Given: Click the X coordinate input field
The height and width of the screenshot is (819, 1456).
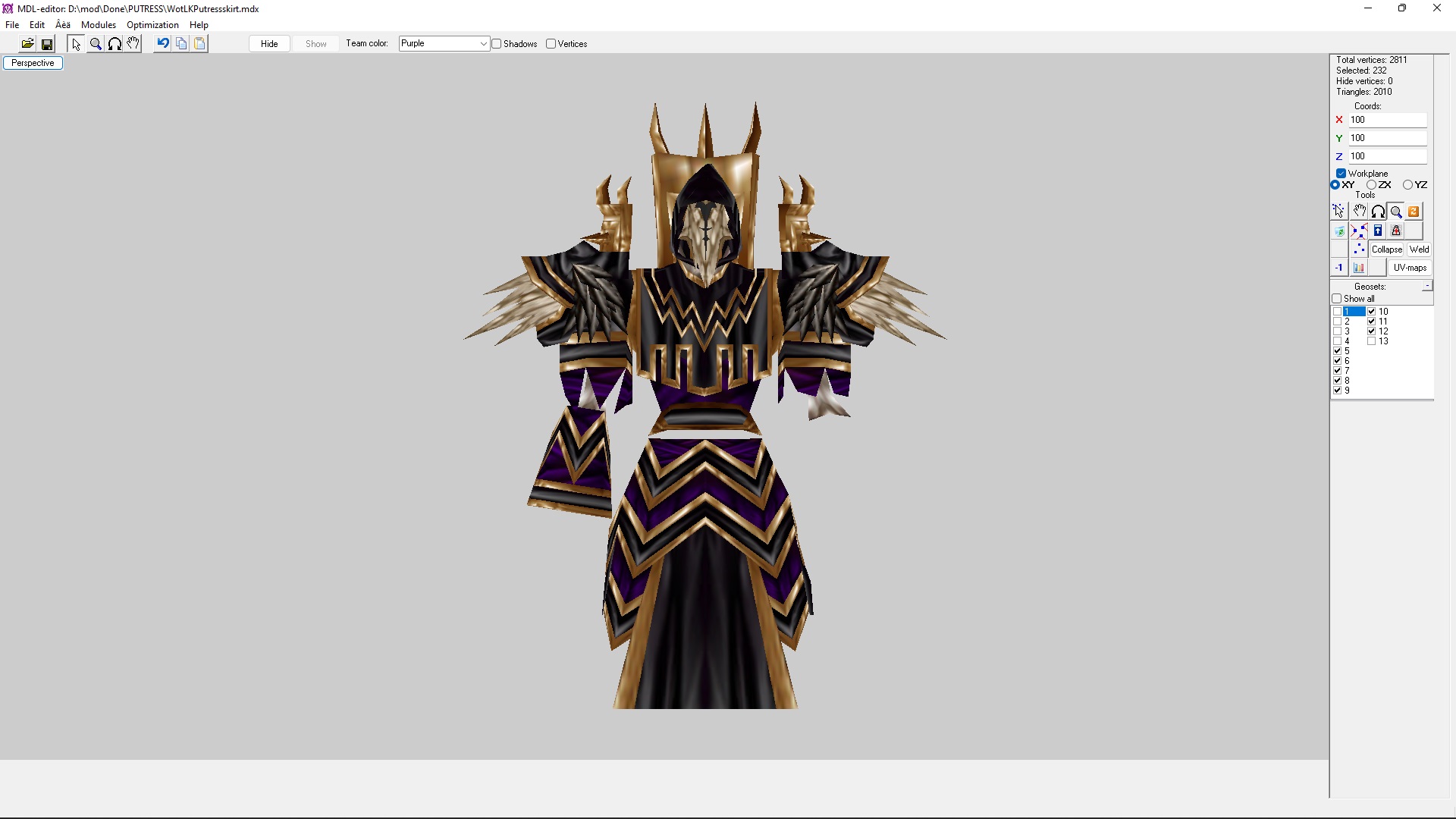Looking at the screenshot, I should pos(1388,120).
